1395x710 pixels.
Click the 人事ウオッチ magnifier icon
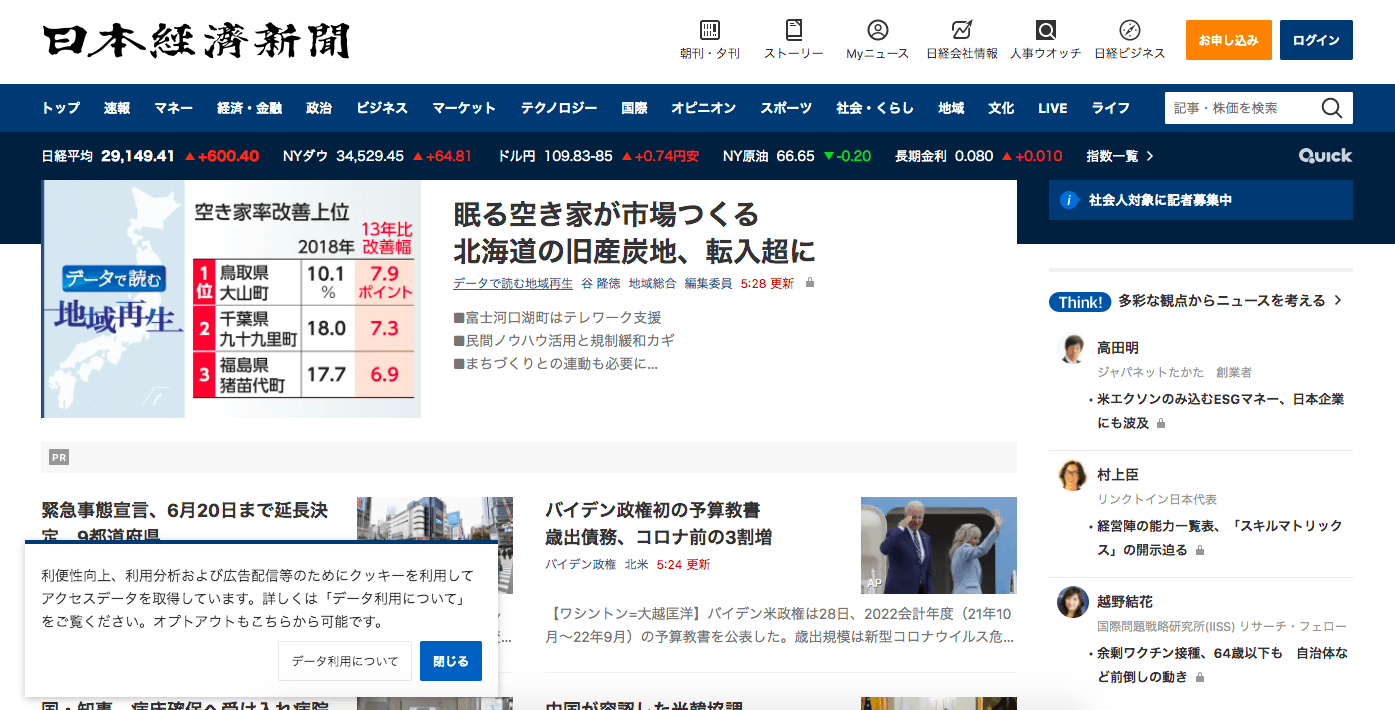1045,30
